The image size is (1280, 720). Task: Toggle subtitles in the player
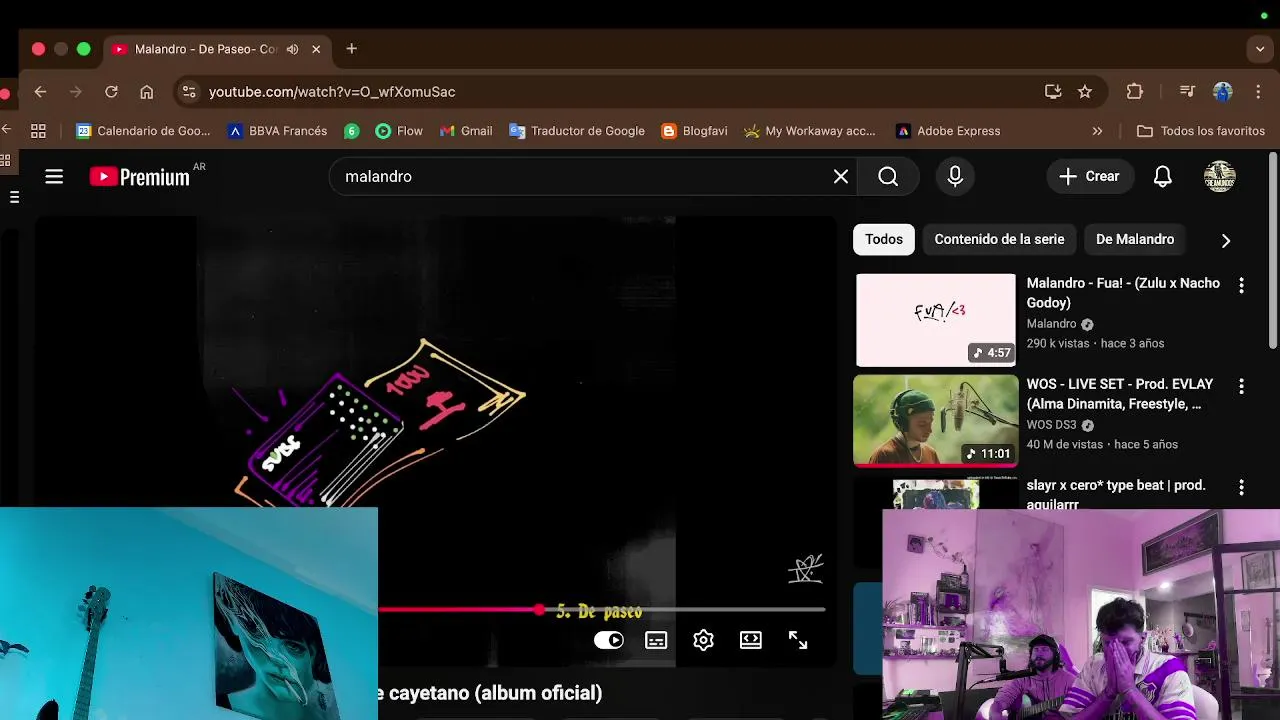pos(656,640)
